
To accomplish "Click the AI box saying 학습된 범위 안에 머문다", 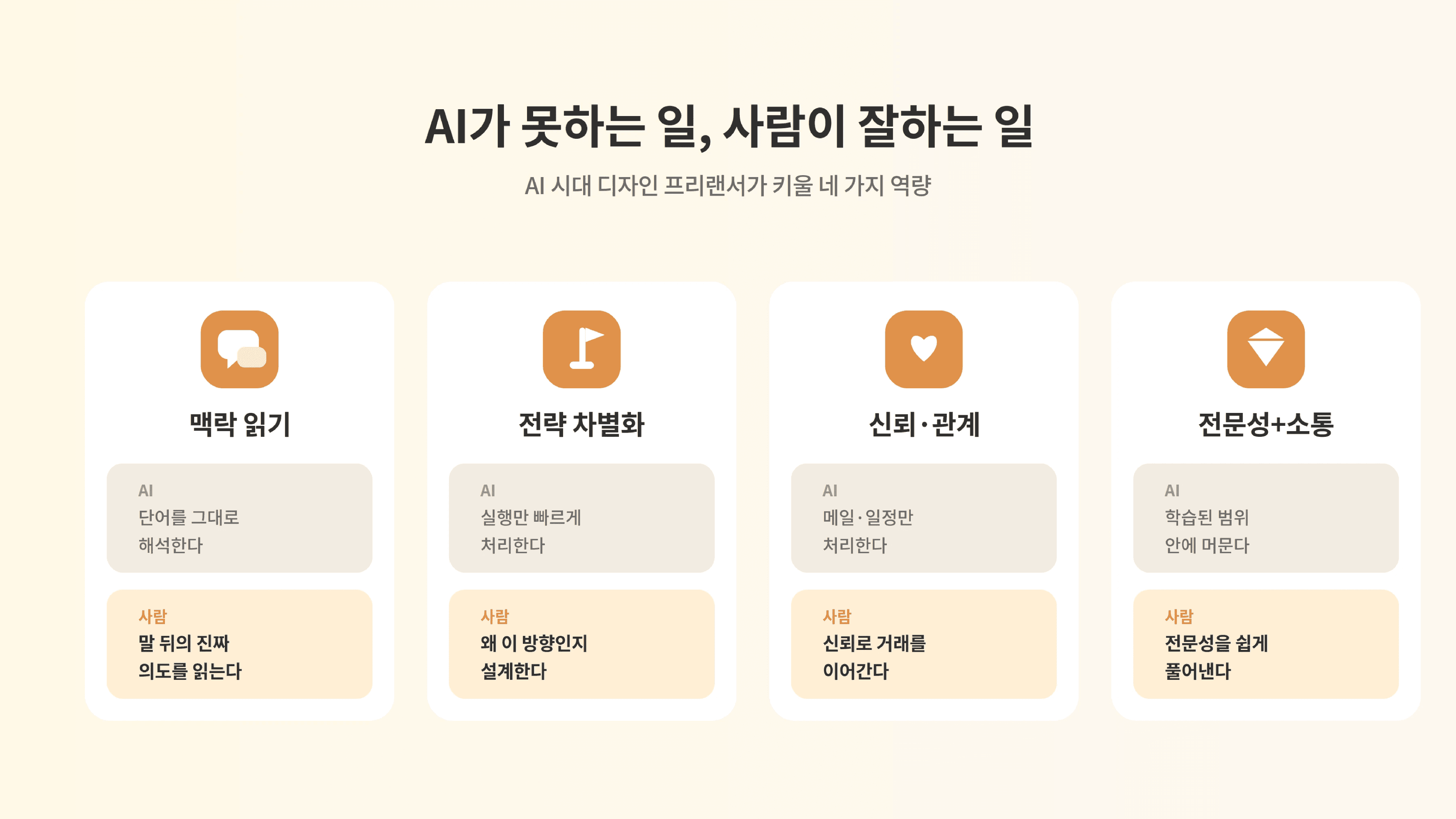I will [x=1266, y=518].
